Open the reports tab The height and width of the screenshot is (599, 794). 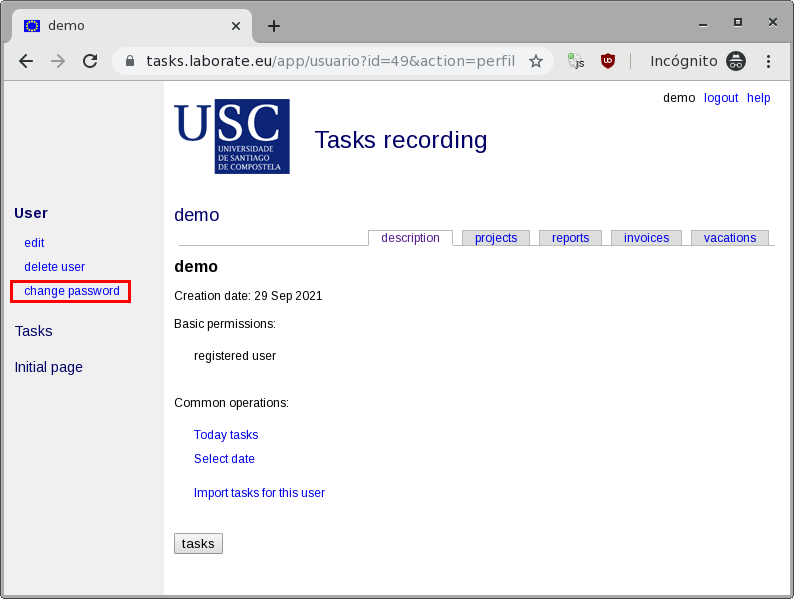[571, 238]
